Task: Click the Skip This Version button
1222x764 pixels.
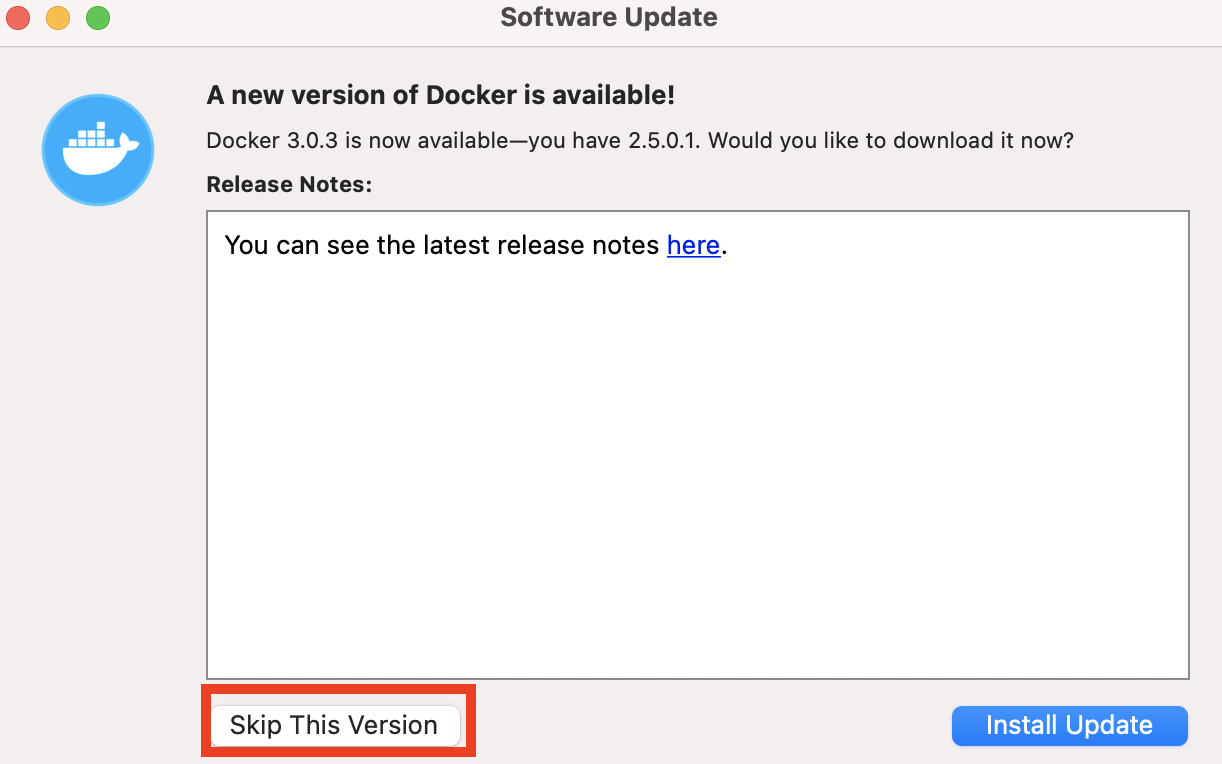Action: (334, 726)
